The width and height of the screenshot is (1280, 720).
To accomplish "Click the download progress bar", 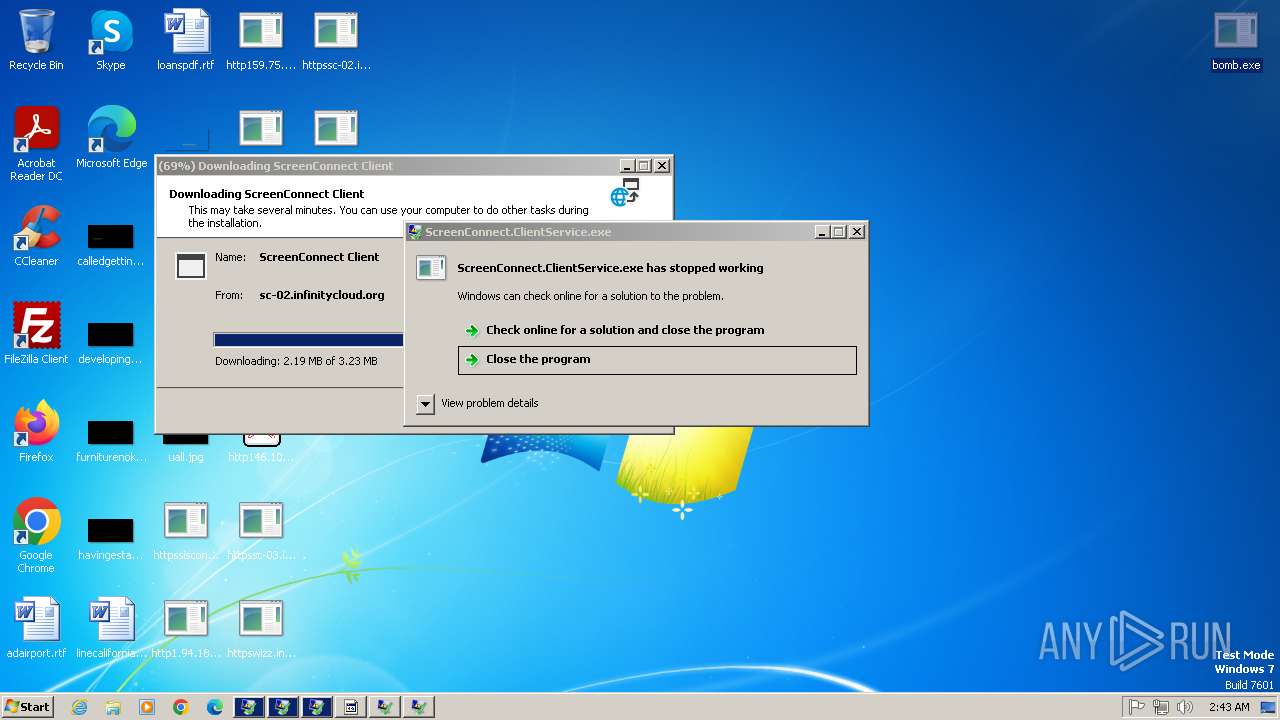I will (309, 340).
